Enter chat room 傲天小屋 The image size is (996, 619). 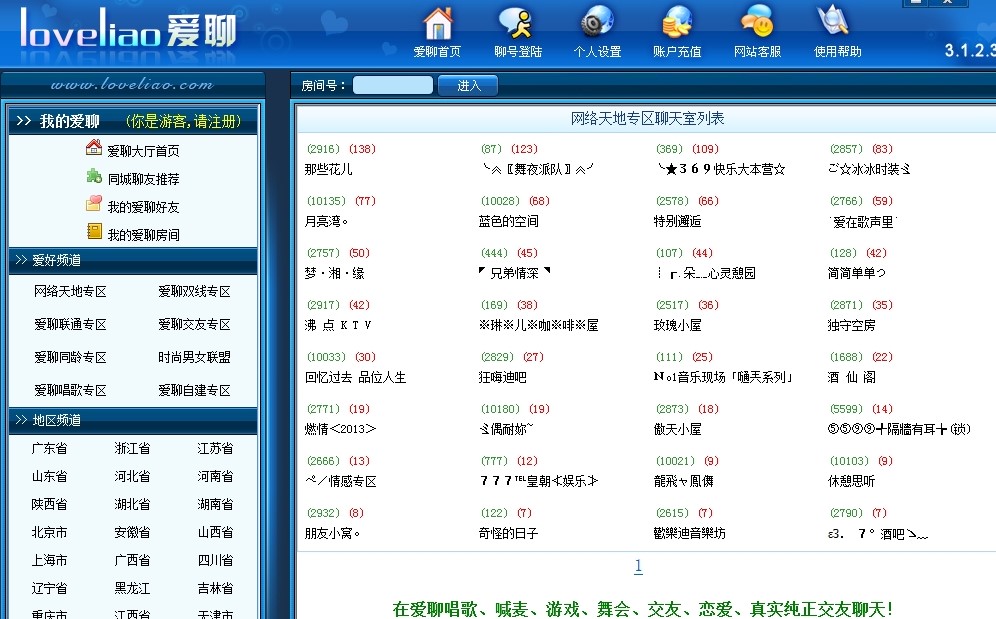pyautogui.click(x=677, y=430)
